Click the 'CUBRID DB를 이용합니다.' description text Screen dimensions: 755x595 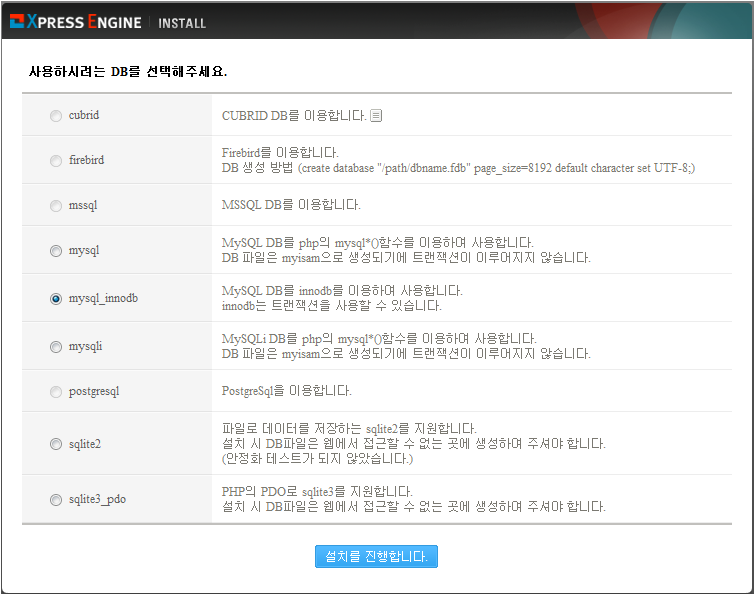[294, 116]
